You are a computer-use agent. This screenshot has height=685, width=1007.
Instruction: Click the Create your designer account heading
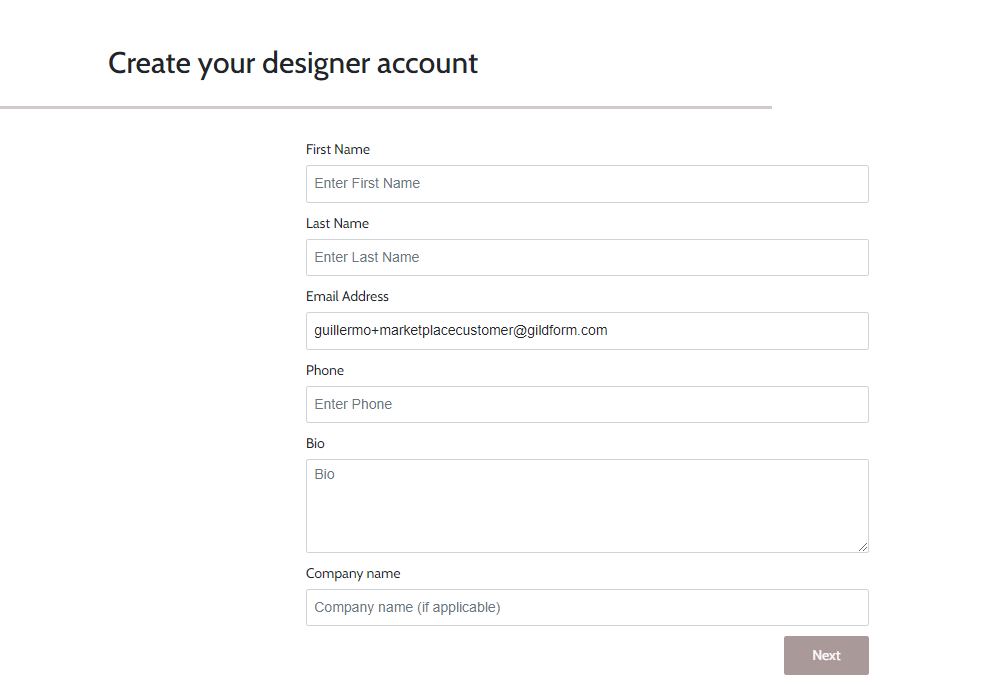coord(293,63)
